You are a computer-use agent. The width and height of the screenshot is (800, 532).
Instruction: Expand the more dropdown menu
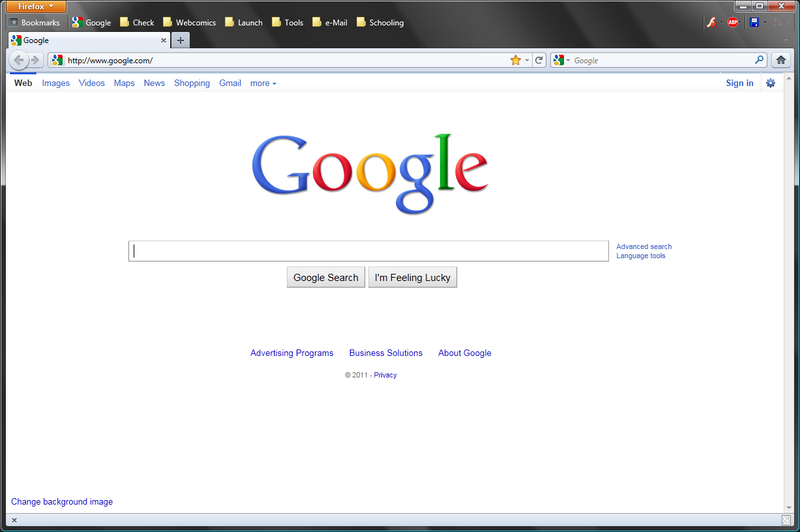[x=263, y=83]
